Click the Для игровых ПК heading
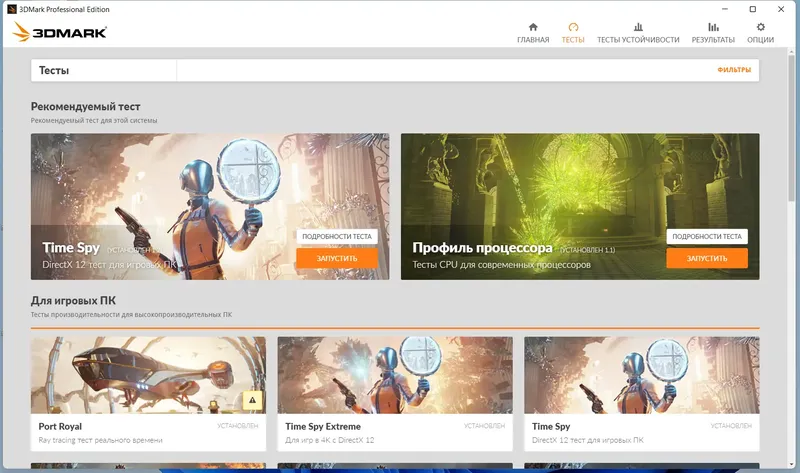The image size is (800, 473). [x=73, y=301]
